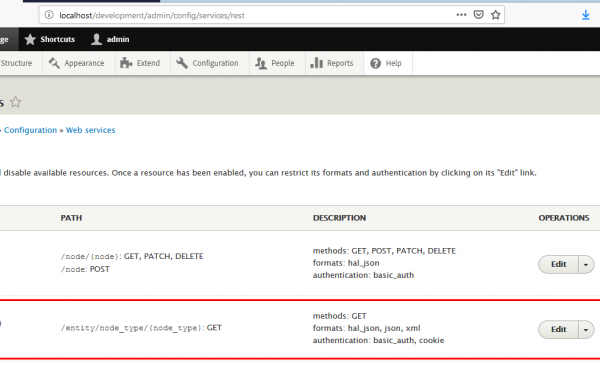Click the Shortcuts star icon in the toolbar
Viewport: 600px width, 365px height.
point(30,39)
